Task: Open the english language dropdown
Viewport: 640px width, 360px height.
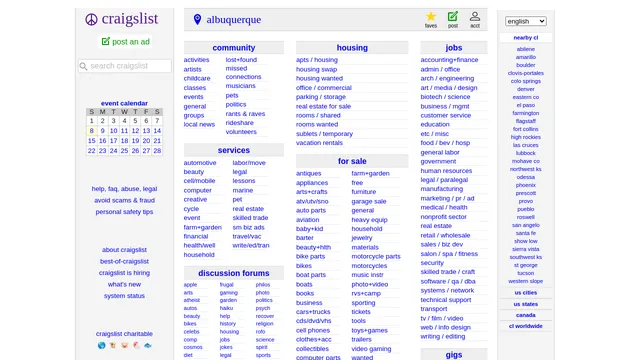Action: click(525, 21)
